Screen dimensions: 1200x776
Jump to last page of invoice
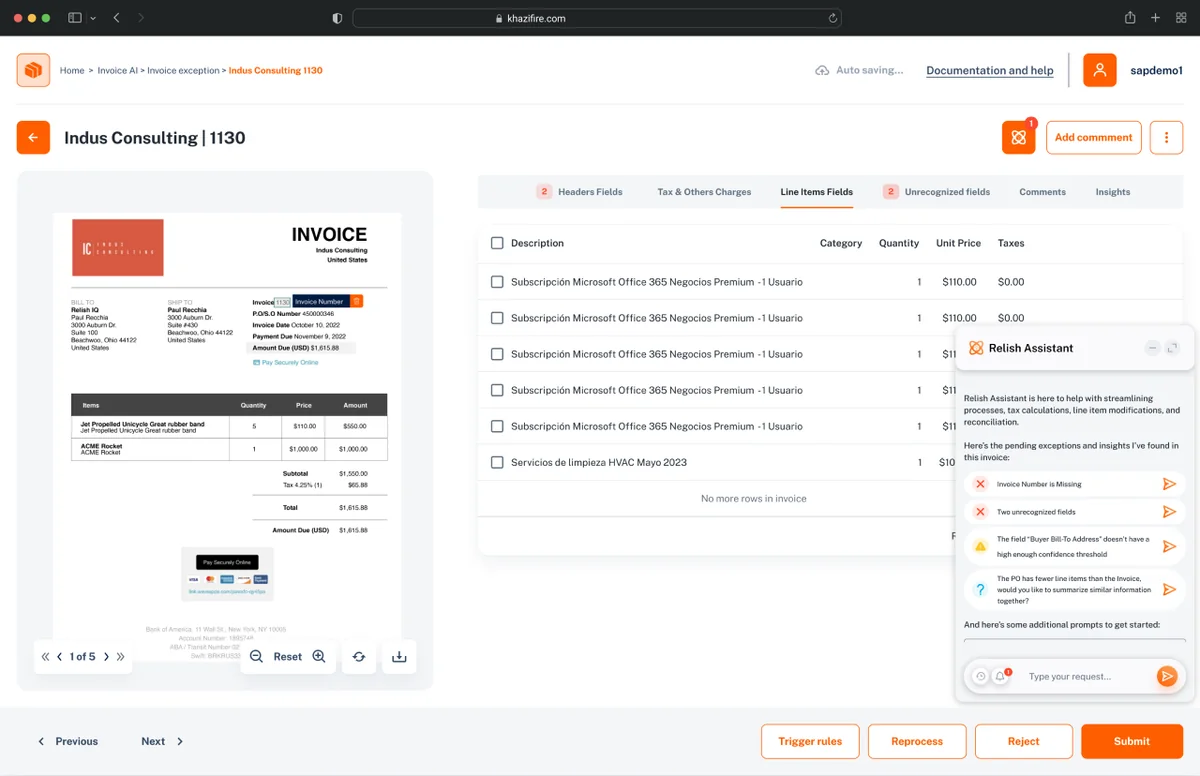pyautogui.click(x=121, y=657)
